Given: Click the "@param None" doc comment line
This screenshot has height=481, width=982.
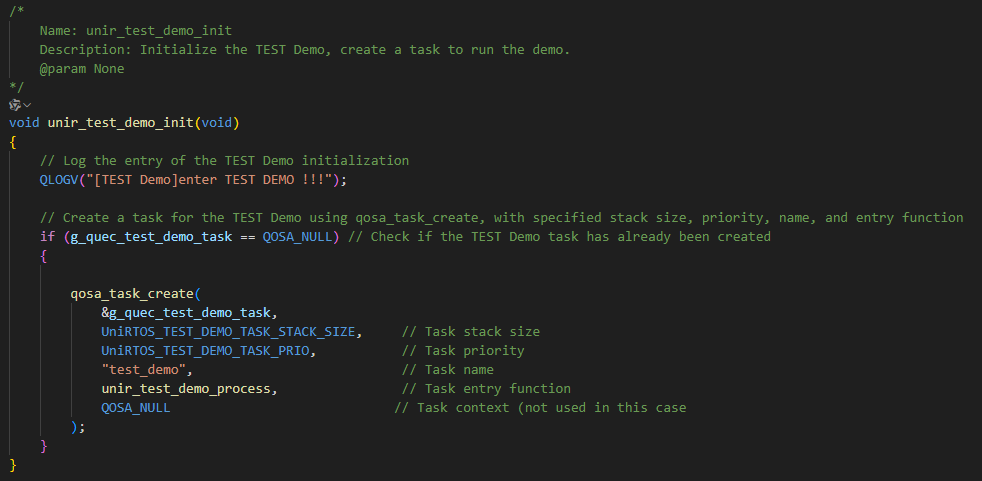Looking at the screenshot, I should pos(82,69).
